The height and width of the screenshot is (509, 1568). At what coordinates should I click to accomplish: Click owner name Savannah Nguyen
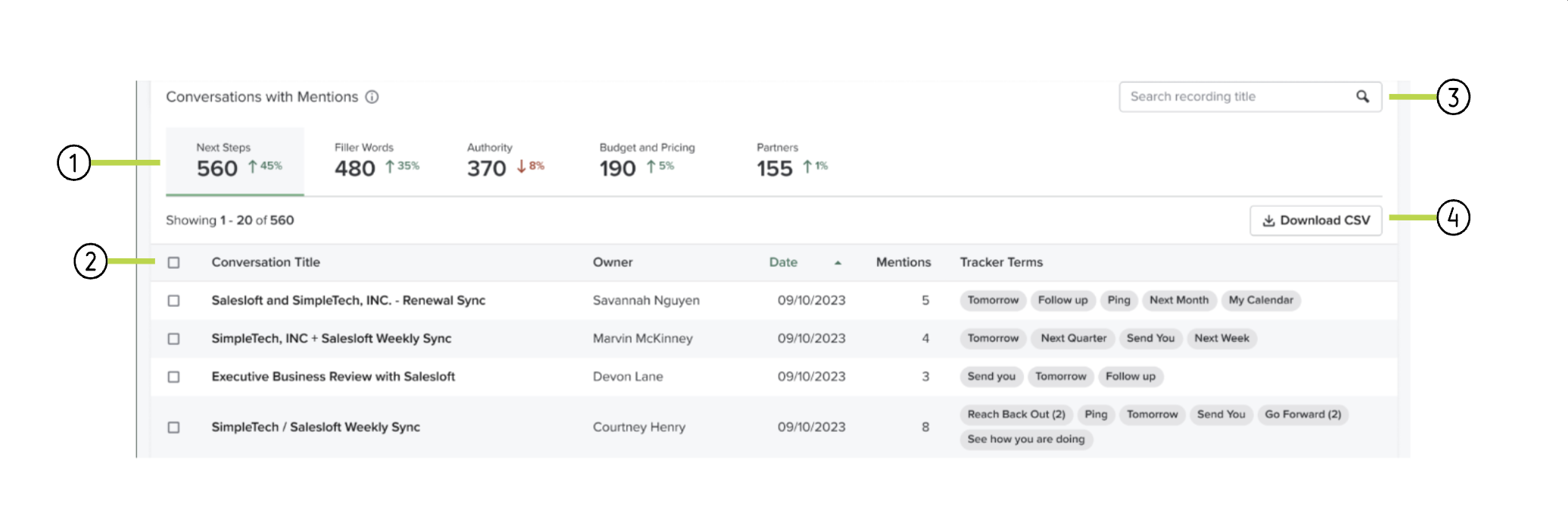(646, 301)
